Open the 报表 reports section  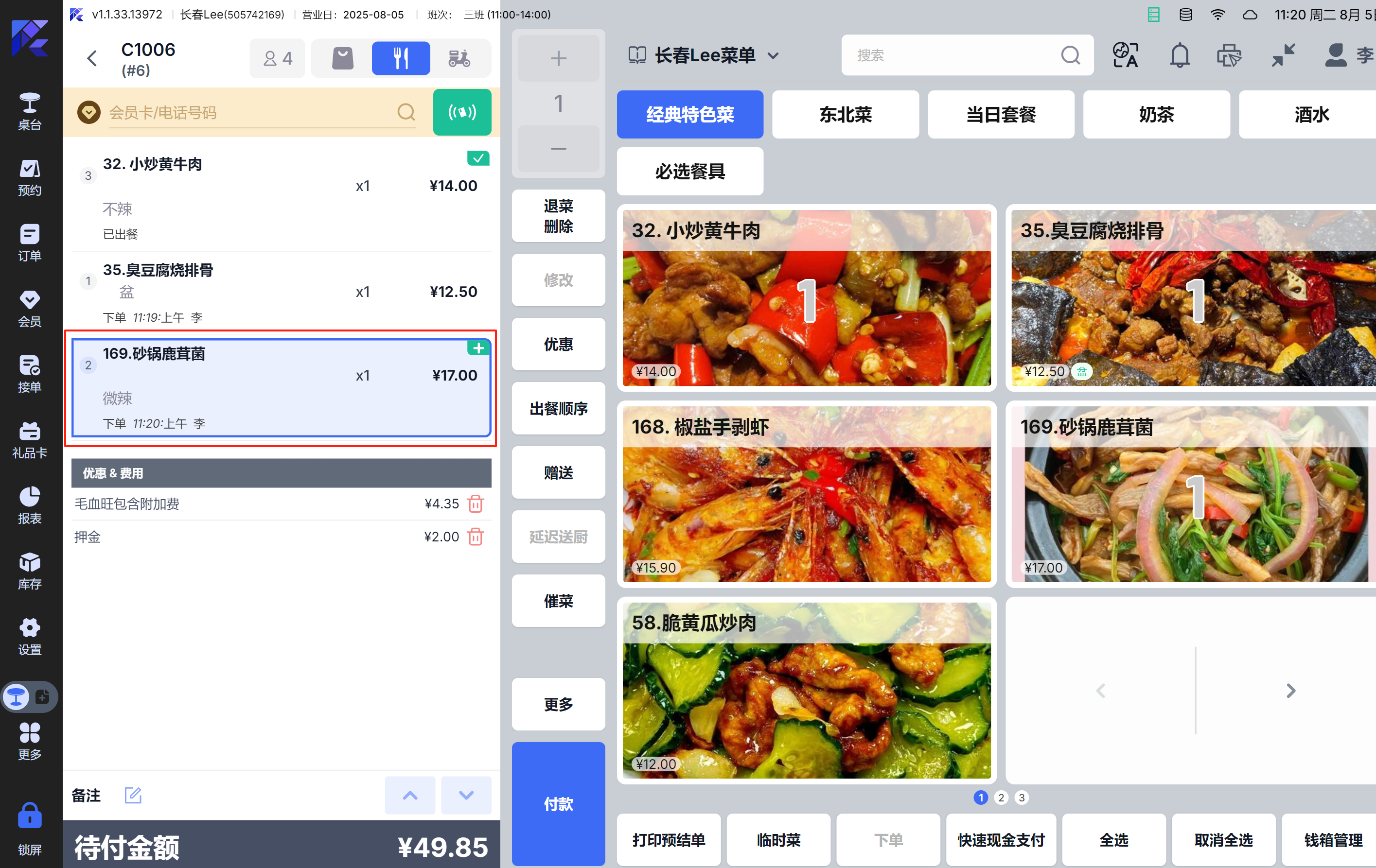[x=30, y=505]
